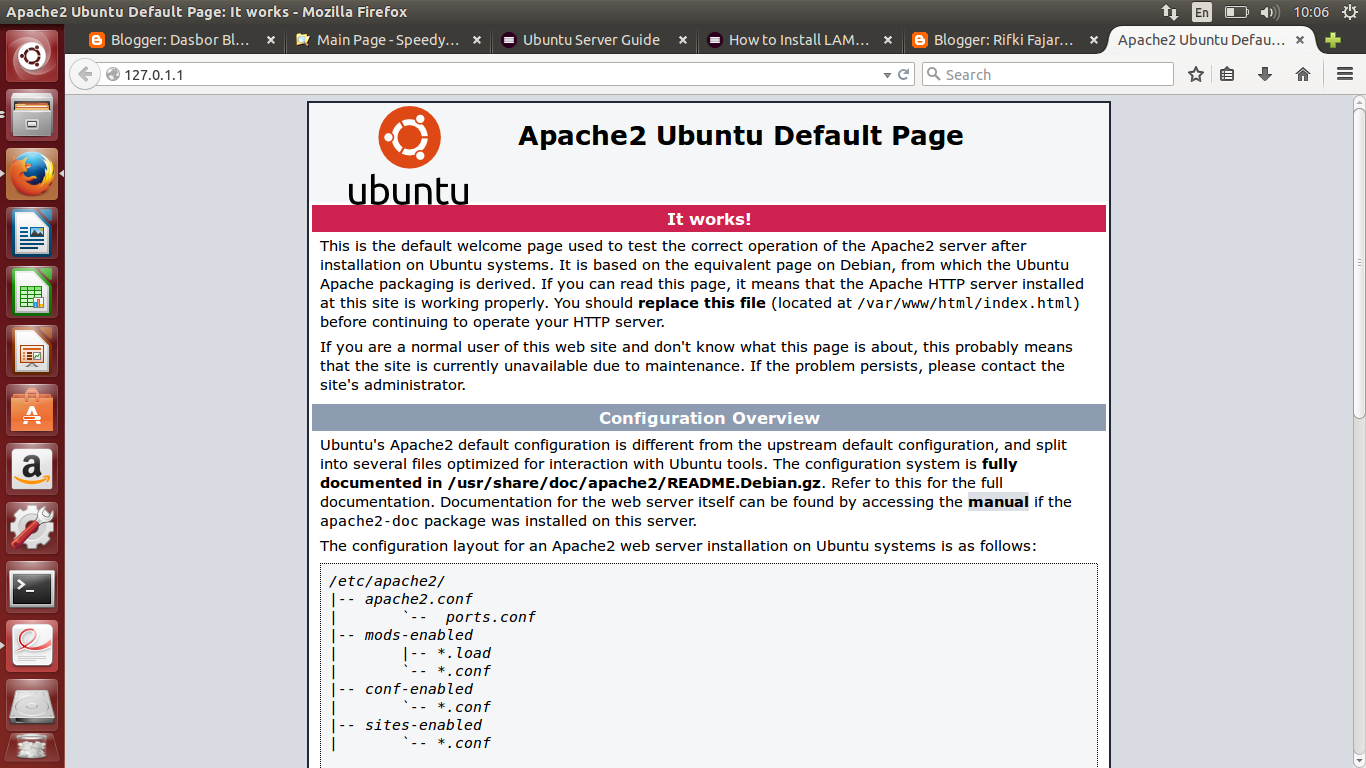This screenshot has width=1366, height=768.
Task: Open the Files manager from launcher
Action: [33, 115]
